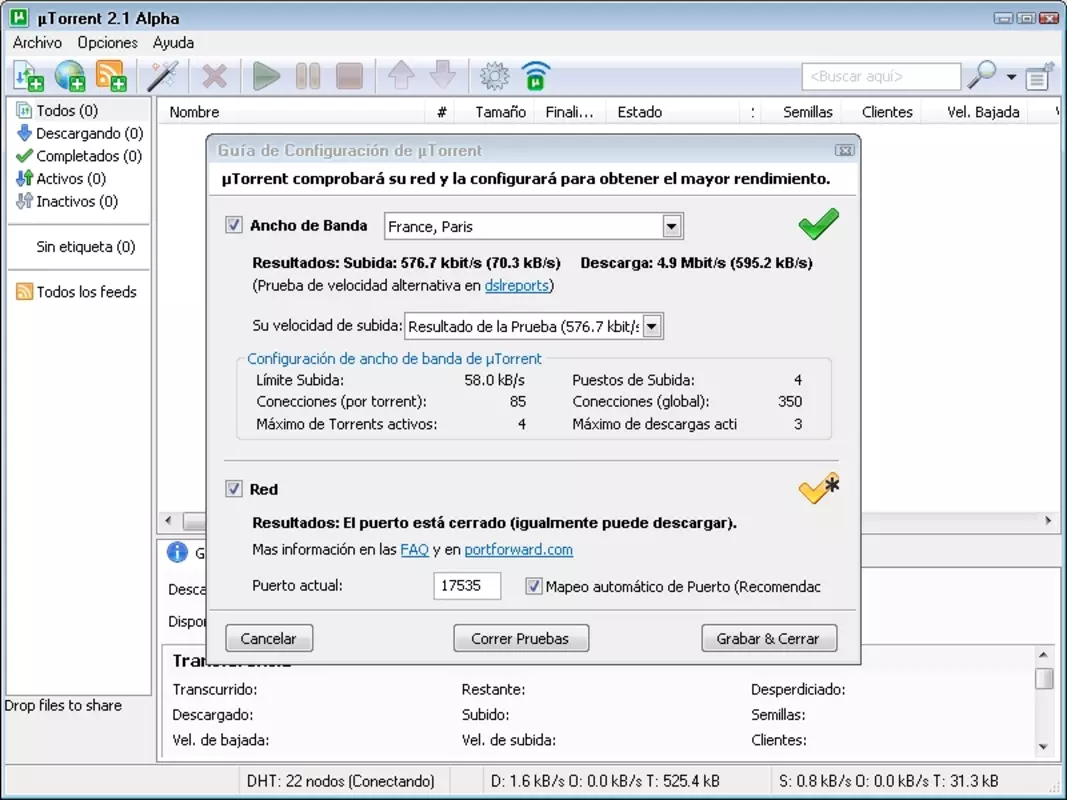Expand the search engine dropdown arrow

click(x=1011, y=77)
